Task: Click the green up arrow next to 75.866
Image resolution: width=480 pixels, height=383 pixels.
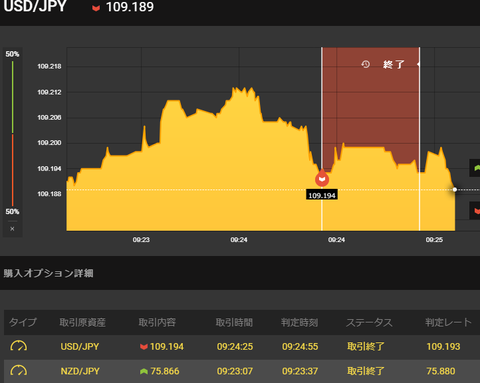Action: point(144,371)
